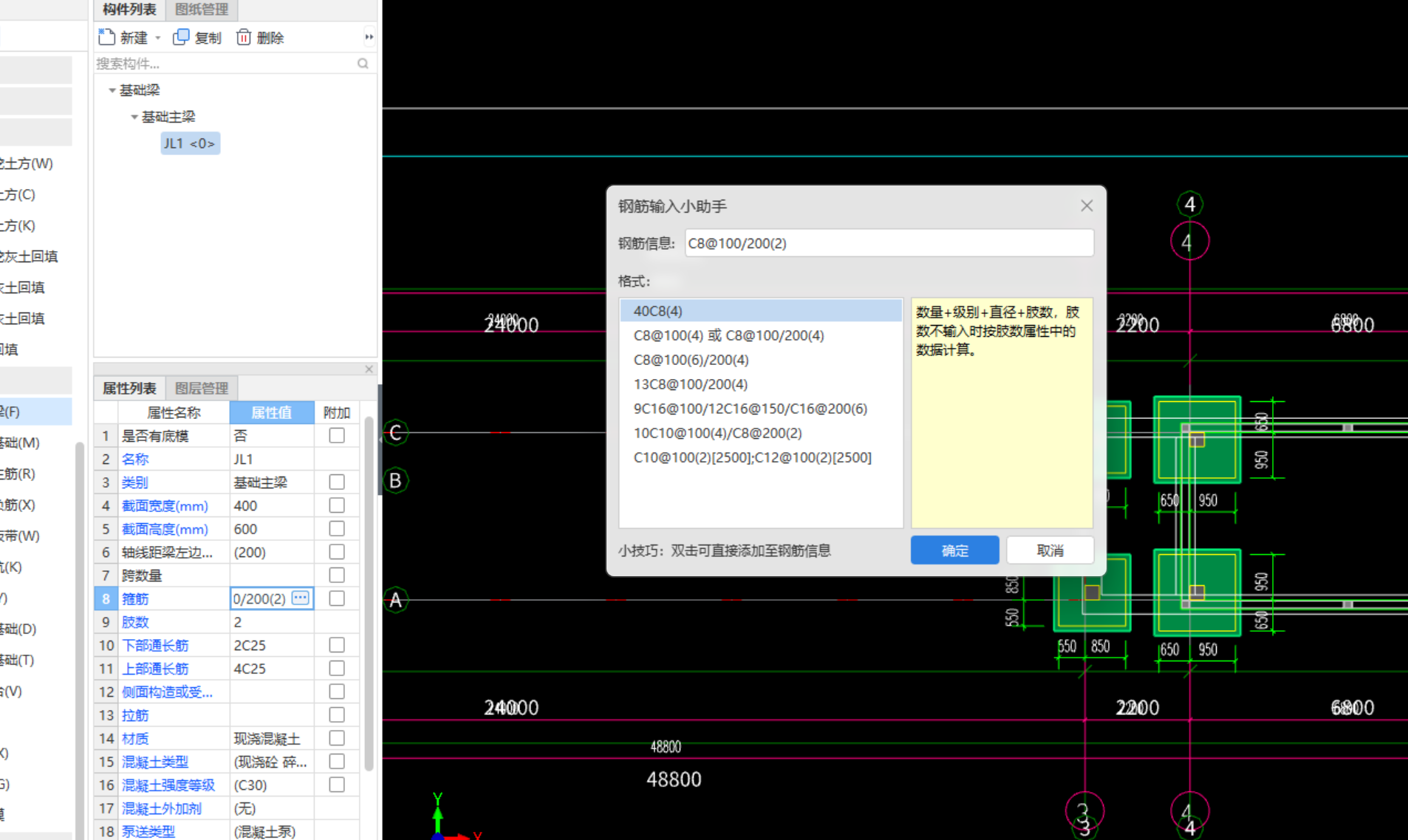The image size is (1408, 840).
Task: Click the 删除 delete trash icon
Action: pyautogui.click(x=244, y=37)
